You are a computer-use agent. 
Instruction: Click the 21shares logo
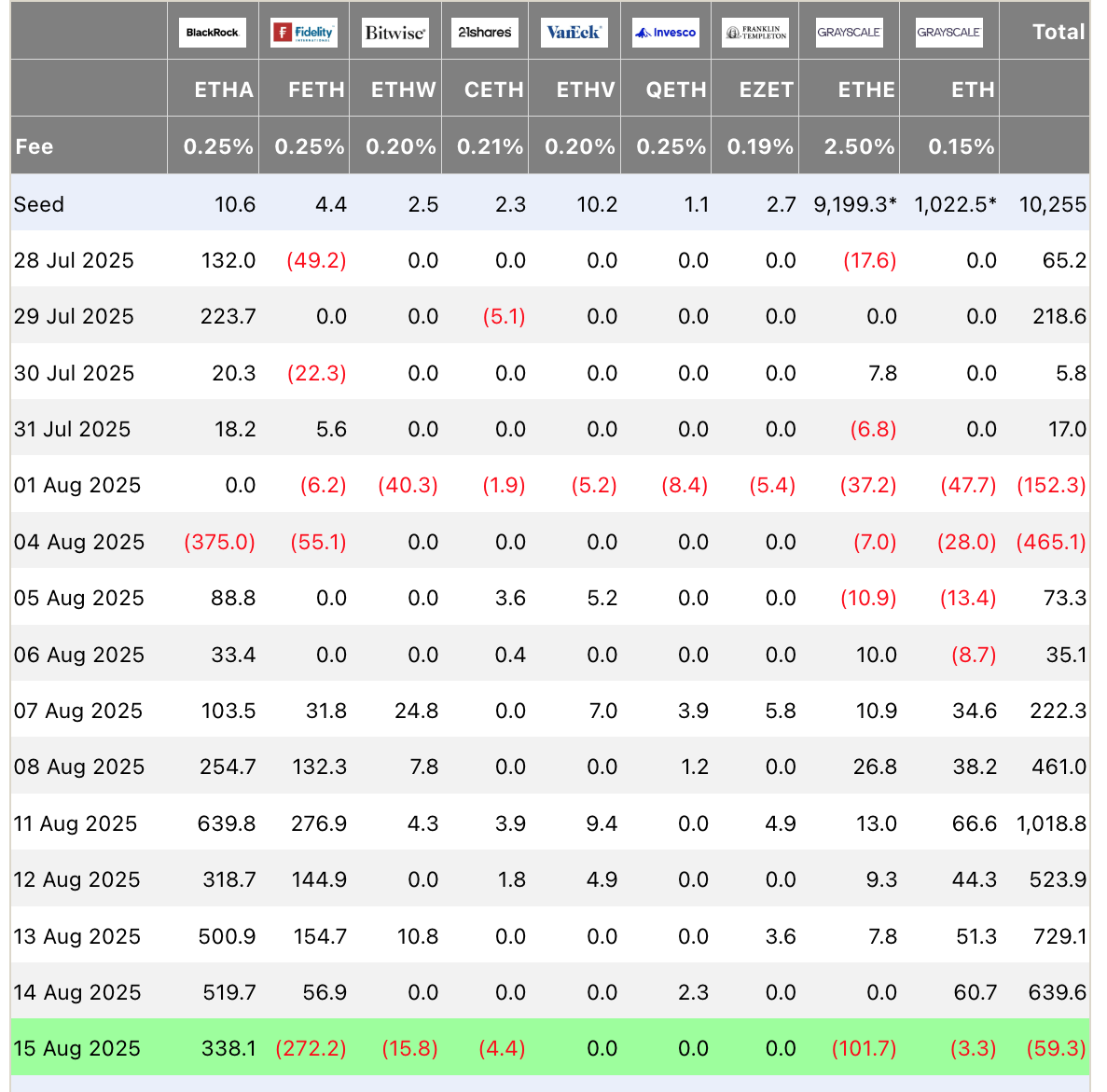pos(484,33)
